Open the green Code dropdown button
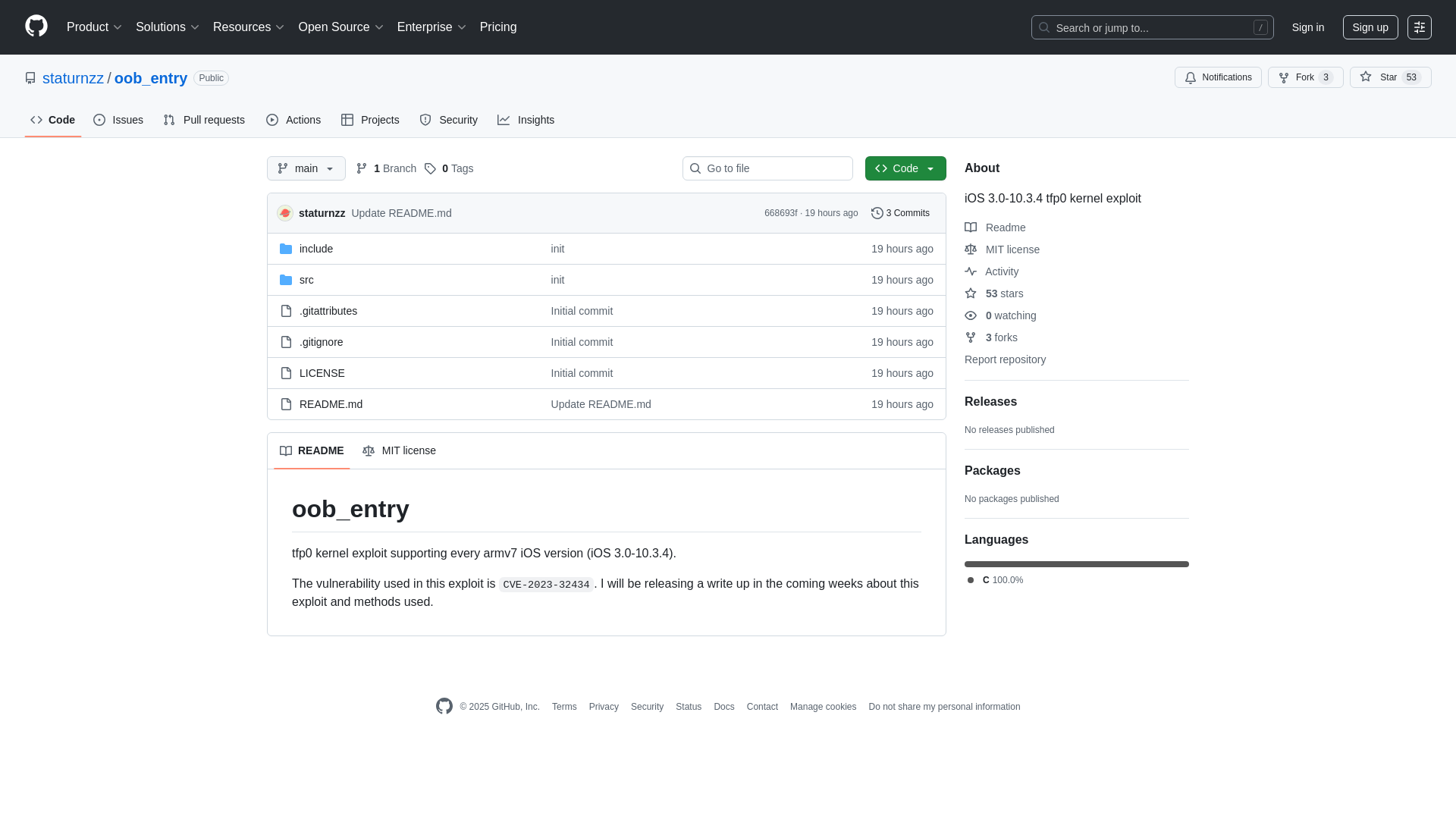Image resolution: width=1456 pixels, height=819 pixels. tap(905, 168)
